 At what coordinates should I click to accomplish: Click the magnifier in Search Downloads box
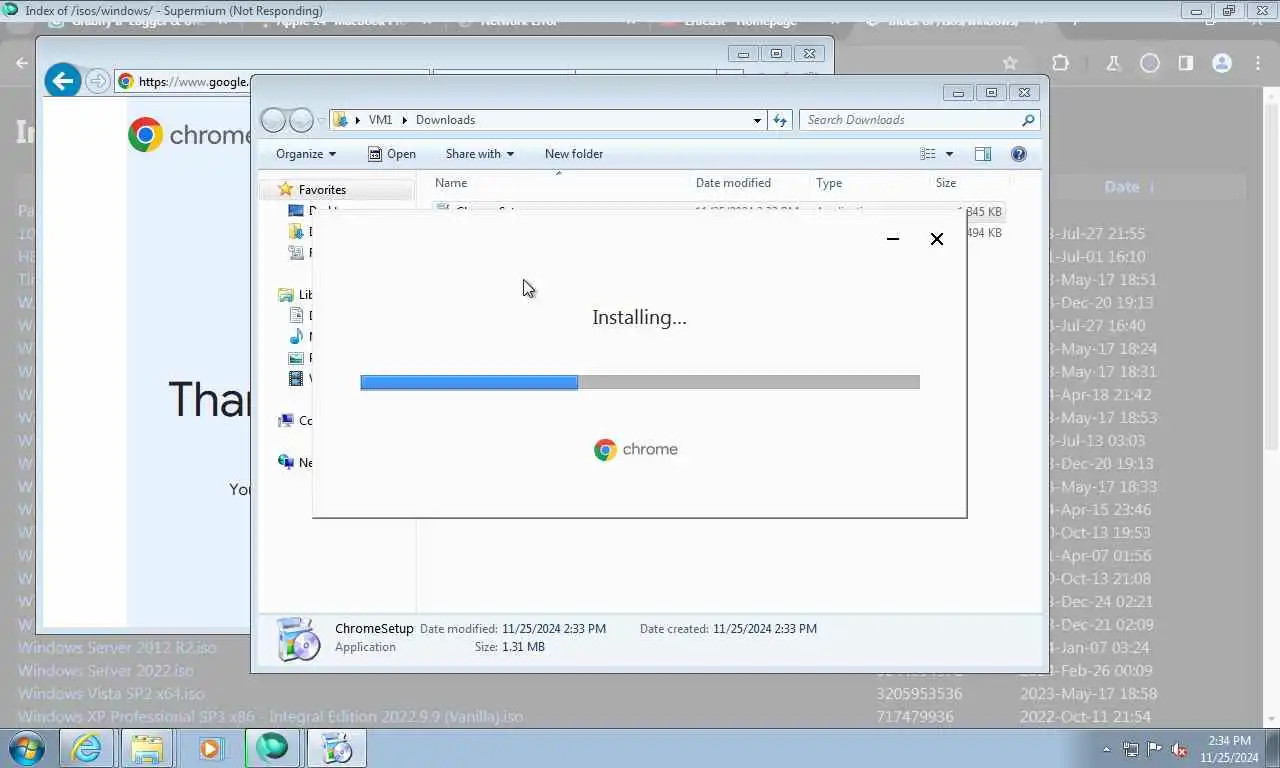[x=1028, y=120]
